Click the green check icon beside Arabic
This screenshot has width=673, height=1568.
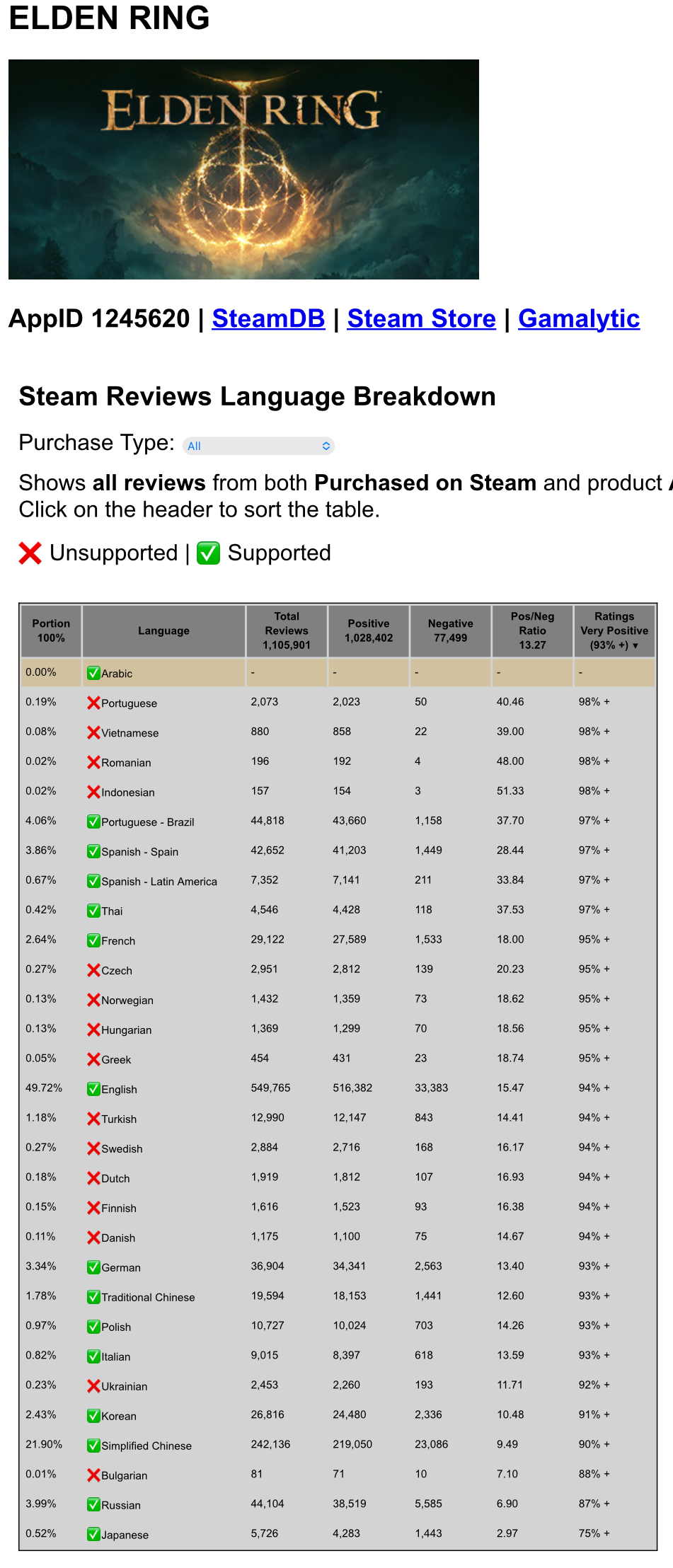point(93,673)
